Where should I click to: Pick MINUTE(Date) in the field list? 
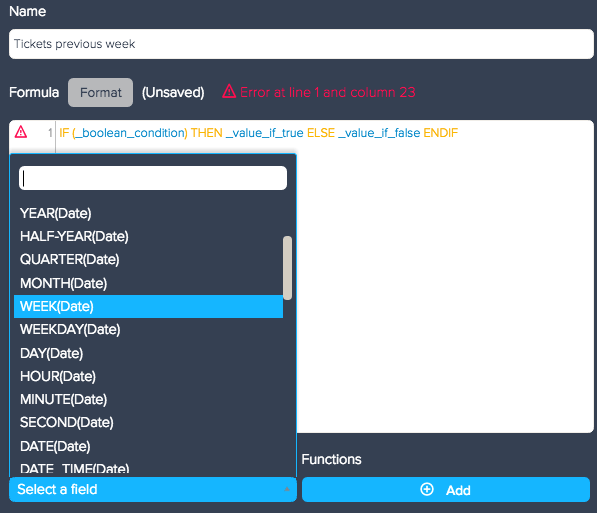148,400
